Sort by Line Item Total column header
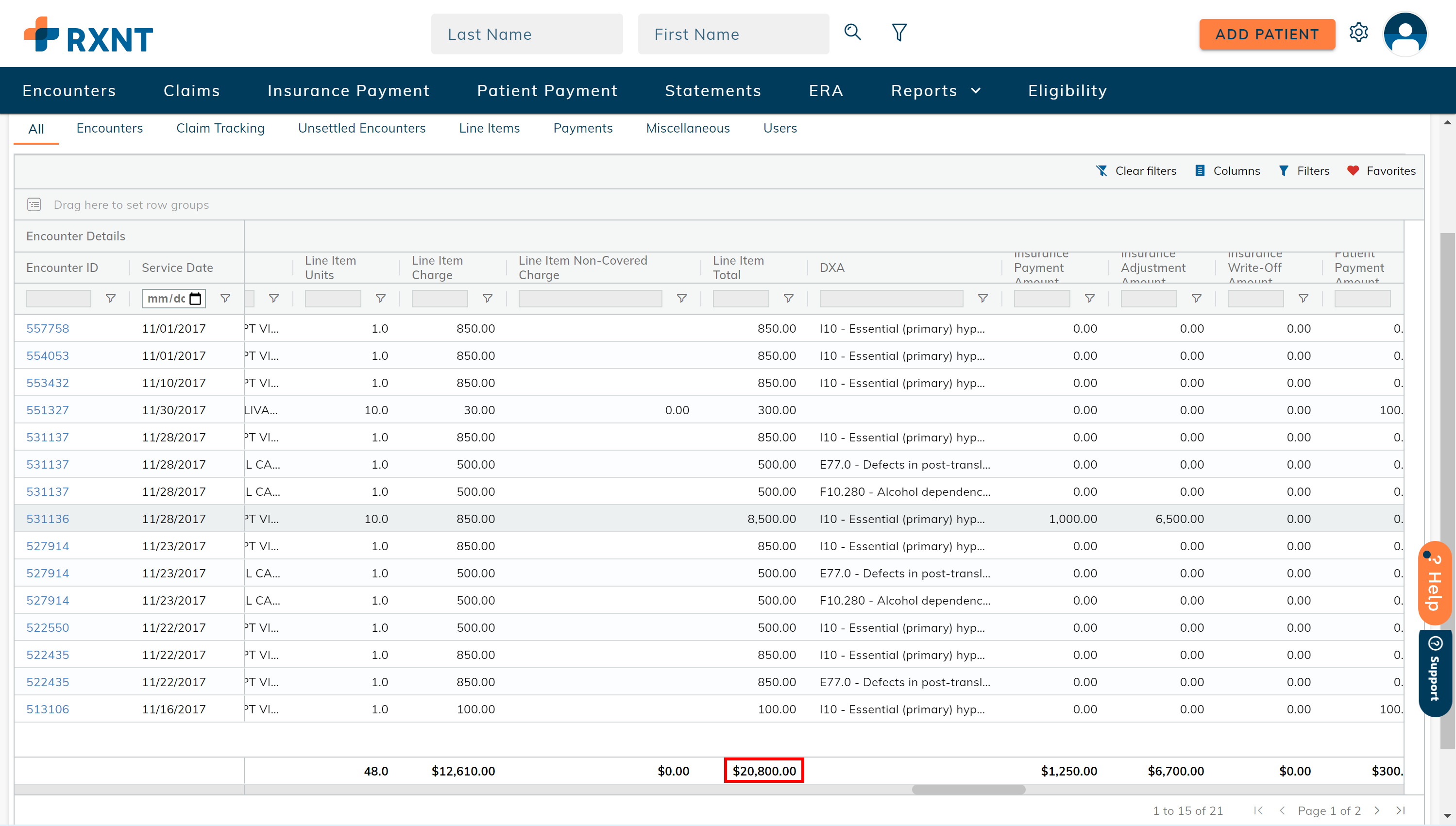 point(738,268)
